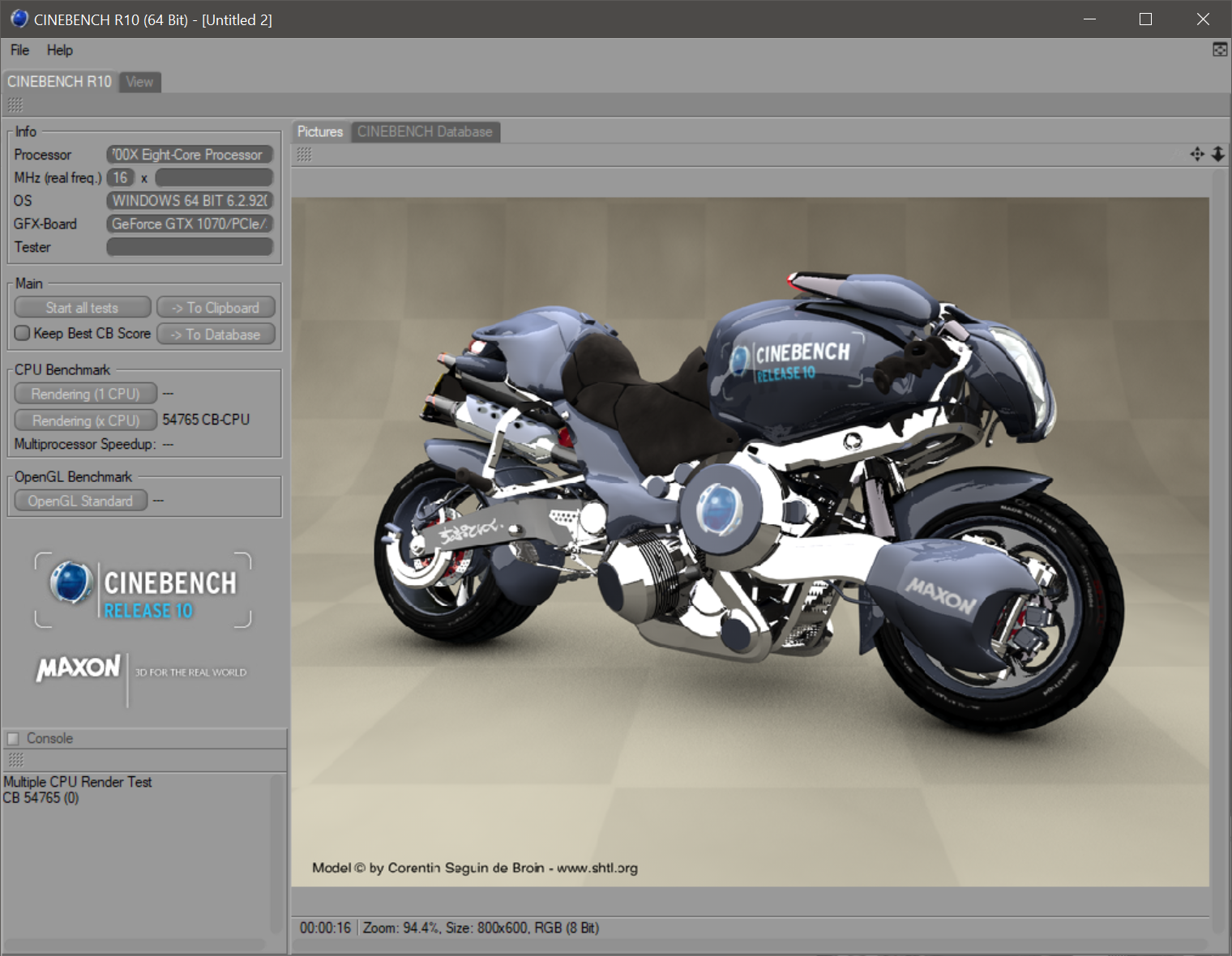
Task: Click the Start all tests button
Action: (x=82, y=308)
